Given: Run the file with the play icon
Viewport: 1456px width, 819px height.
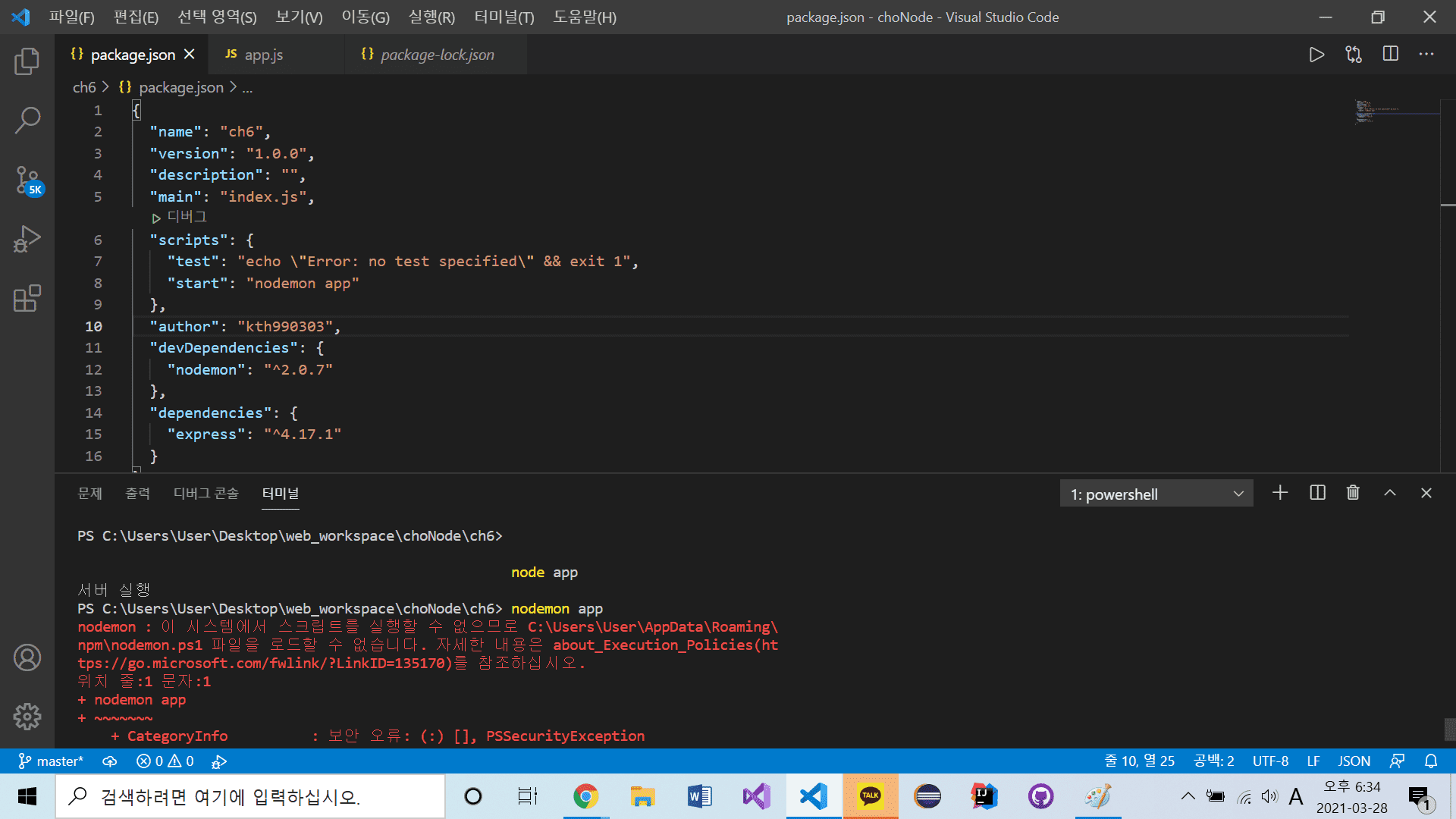Looking at the screenshot, I should pos(1316,55).
